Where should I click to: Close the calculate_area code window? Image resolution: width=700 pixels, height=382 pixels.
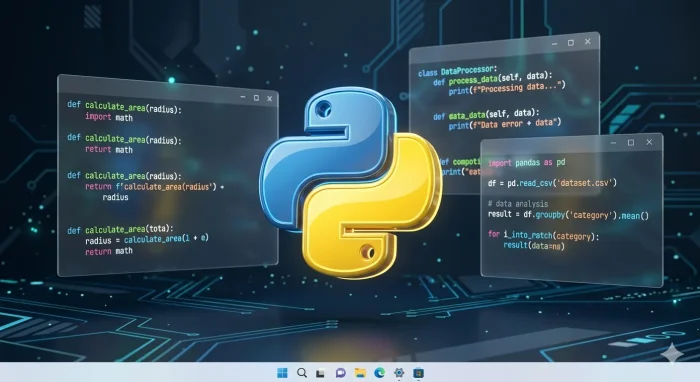pos(270,99)
